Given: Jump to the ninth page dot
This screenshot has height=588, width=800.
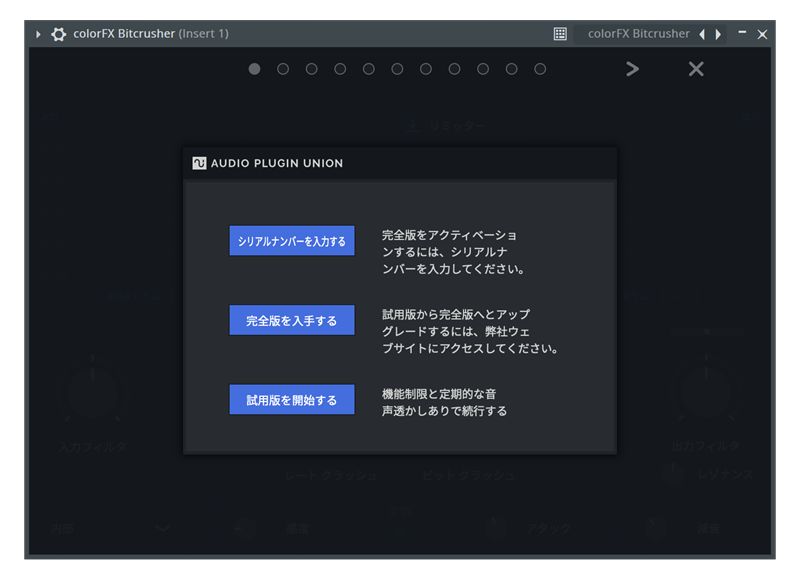Looking at the screenshot, I should [483, 69].
